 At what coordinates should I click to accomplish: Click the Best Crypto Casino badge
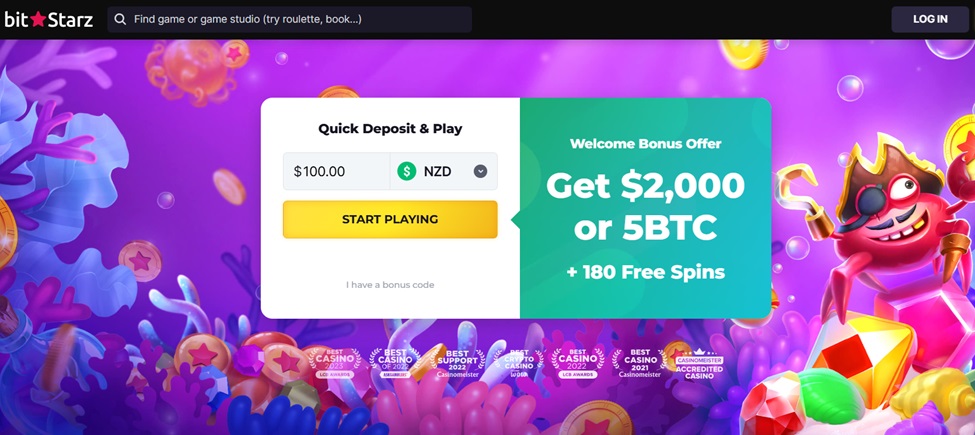[518, 362]
